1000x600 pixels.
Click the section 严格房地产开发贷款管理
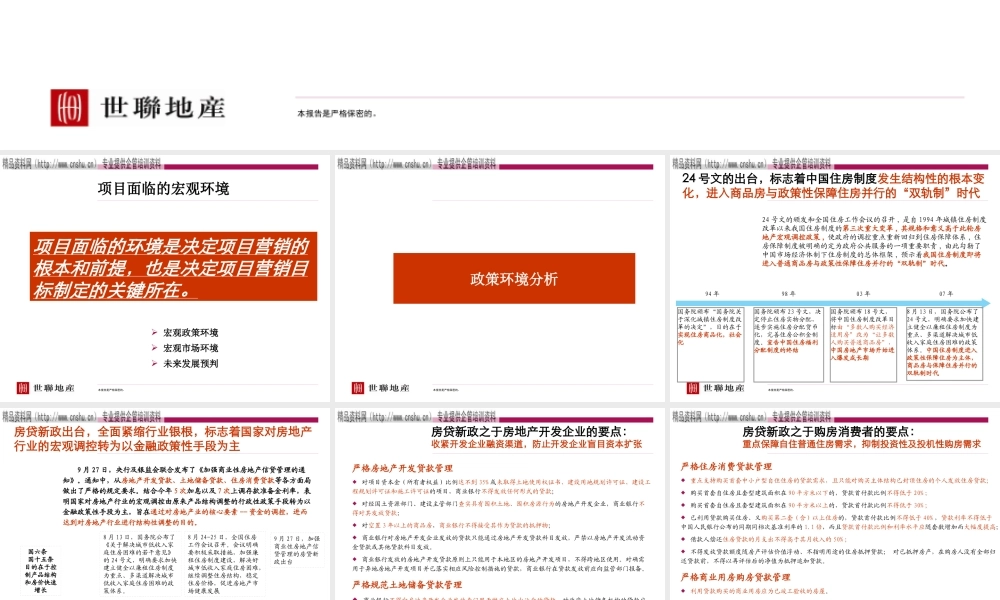point(402,468)
